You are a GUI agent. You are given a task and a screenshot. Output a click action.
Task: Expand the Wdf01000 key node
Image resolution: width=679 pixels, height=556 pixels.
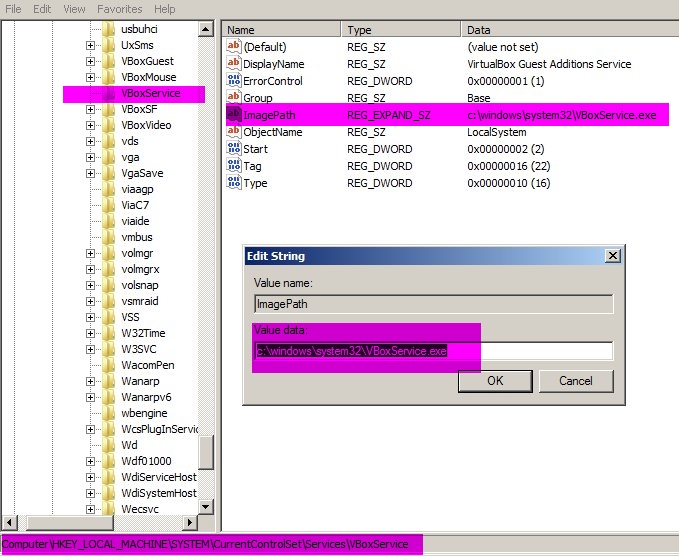[90, 462]
